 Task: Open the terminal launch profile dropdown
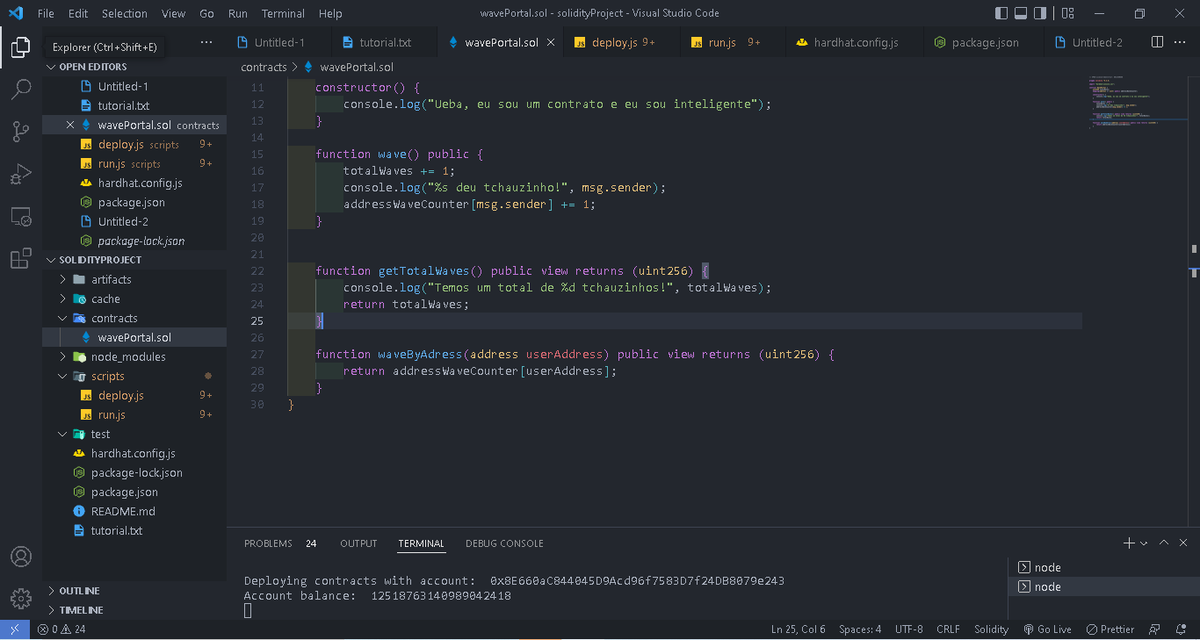click(1144, 543)
